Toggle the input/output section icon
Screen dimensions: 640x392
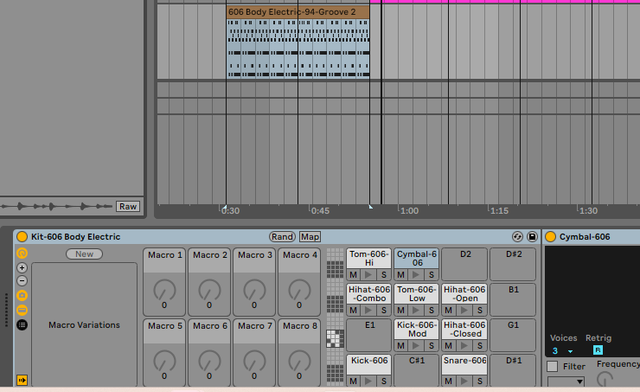(22, 380)
